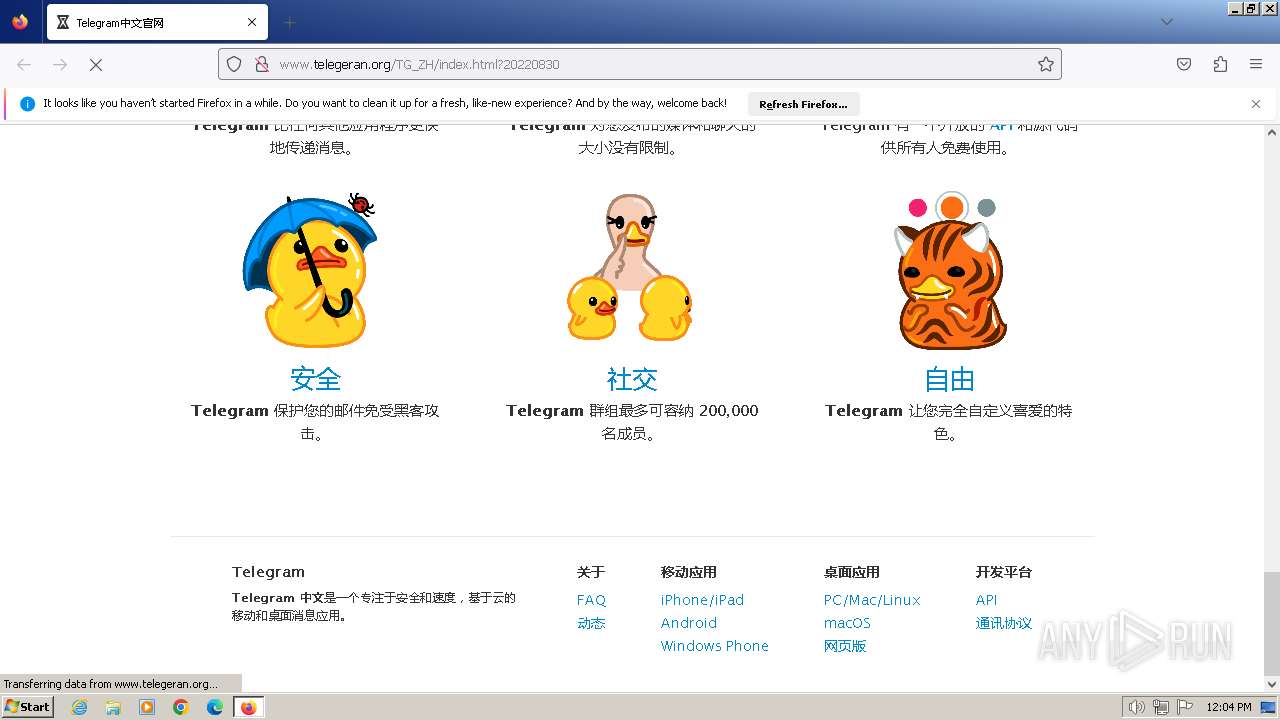Image resolution: width=1280 pixels, height=720 pixels.
Task: Go back to previous page
Action: (x=24, y=64)
